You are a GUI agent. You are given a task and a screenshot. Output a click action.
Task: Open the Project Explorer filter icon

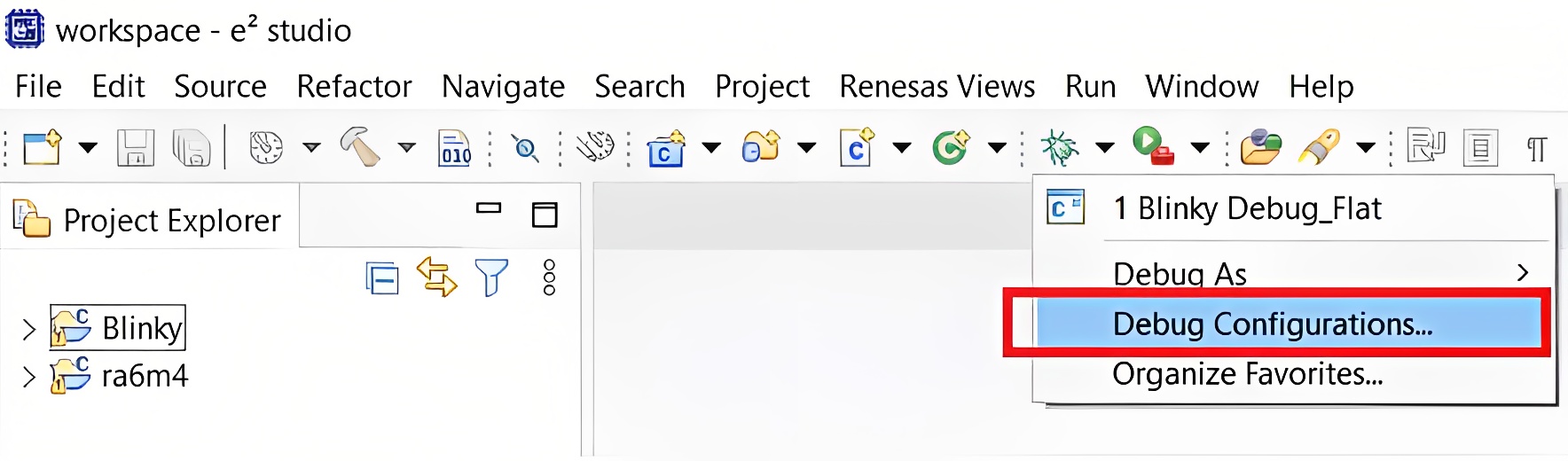[x=491, y=277]
